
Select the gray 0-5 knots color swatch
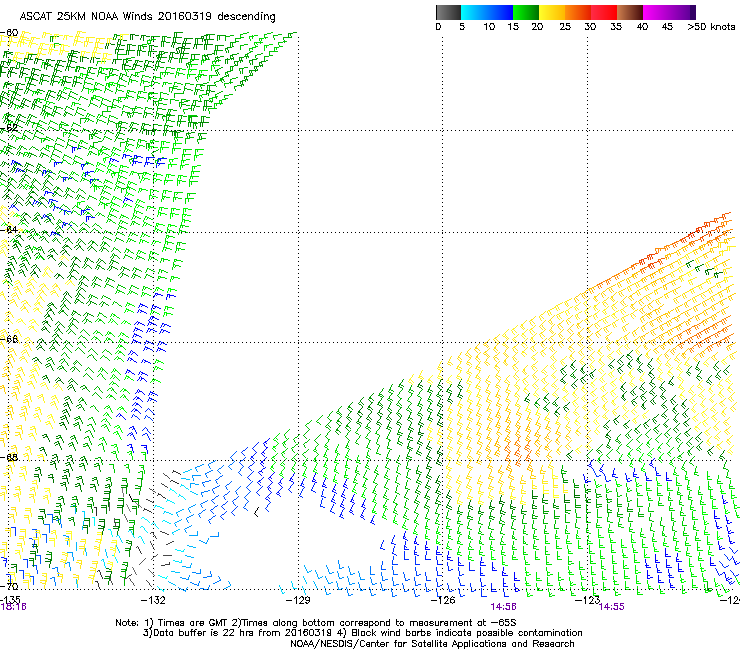pyautogui.click(x=448, y=12)
